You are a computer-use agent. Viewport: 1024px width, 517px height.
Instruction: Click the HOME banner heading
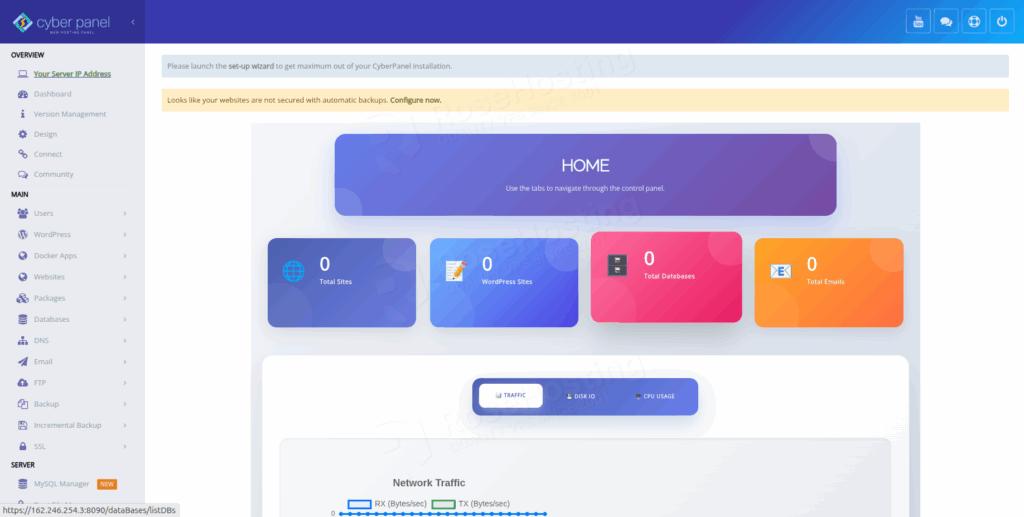tap(585, 165)
